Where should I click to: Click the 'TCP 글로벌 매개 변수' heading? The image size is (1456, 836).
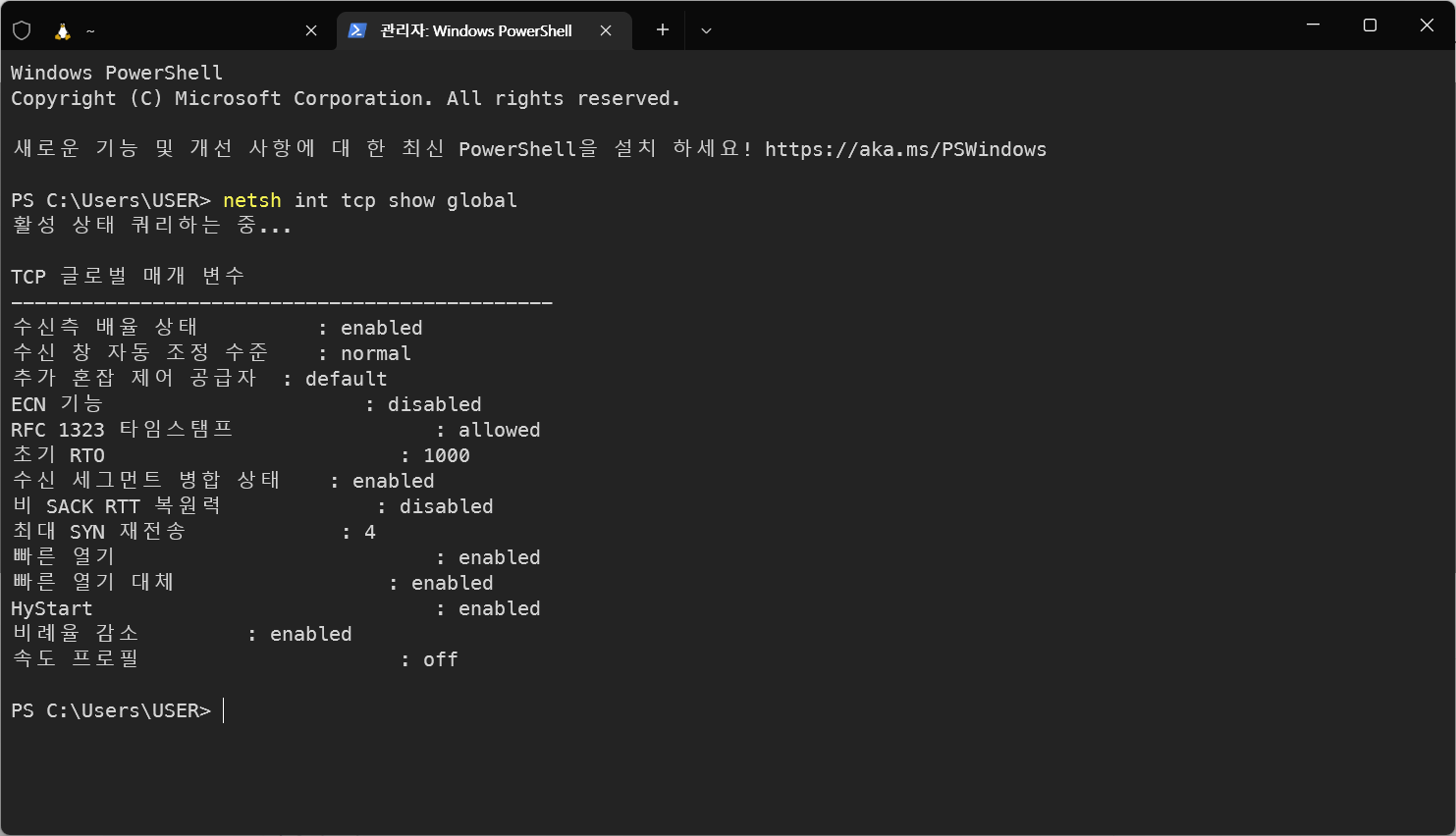(x=128, y=277)
